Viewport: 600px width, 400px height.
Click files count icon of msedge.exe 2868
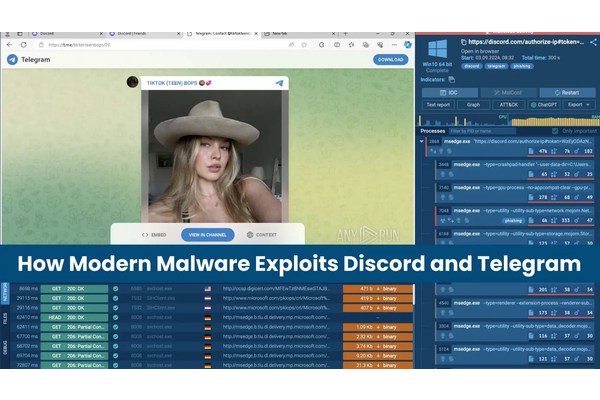click(x=531, y=151)
